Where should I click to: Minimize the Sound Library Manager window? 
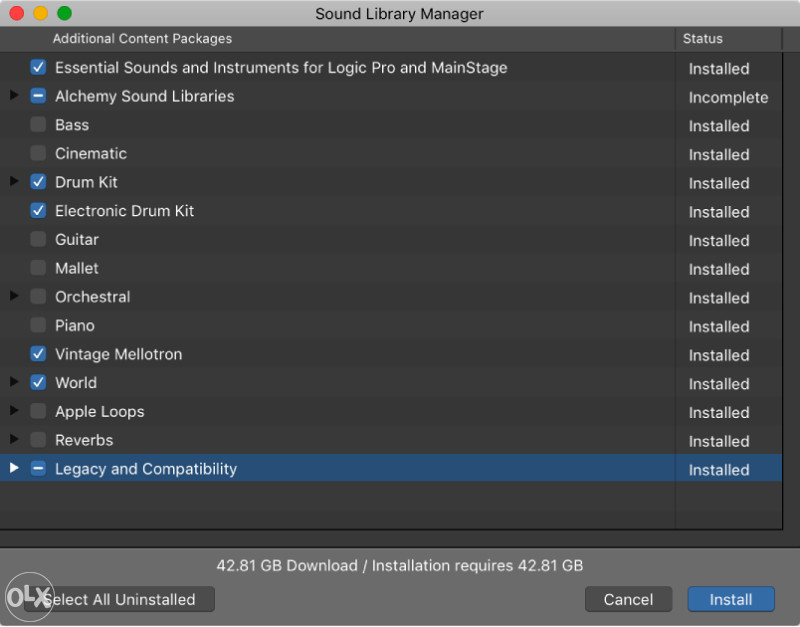[x=41, y=13]
